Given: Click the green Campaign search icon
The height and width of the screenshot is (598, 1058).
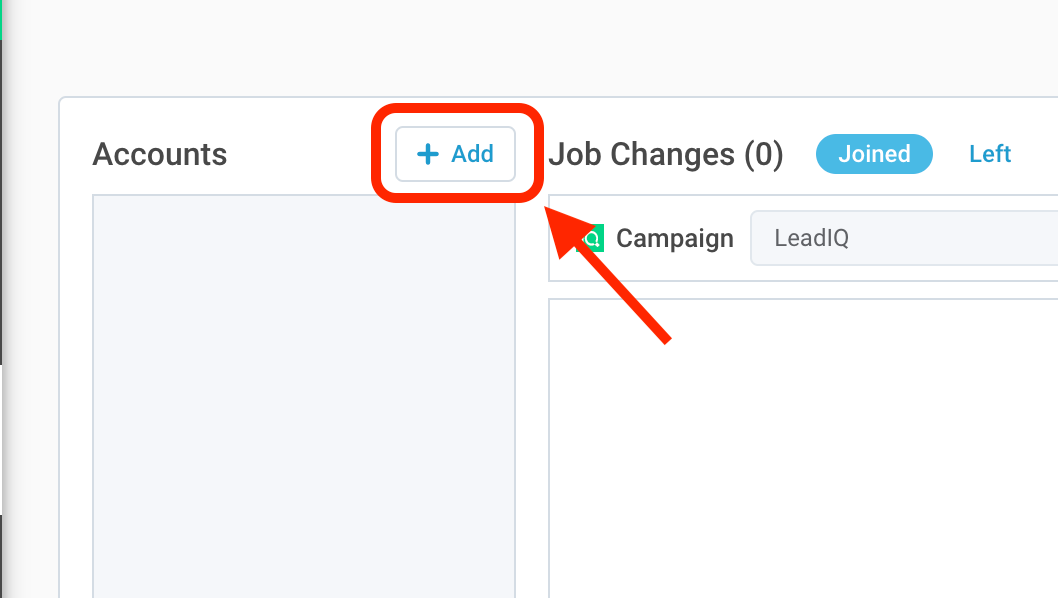Looking at the screenshot, I should pyautogui.click(x=593, y=239).
